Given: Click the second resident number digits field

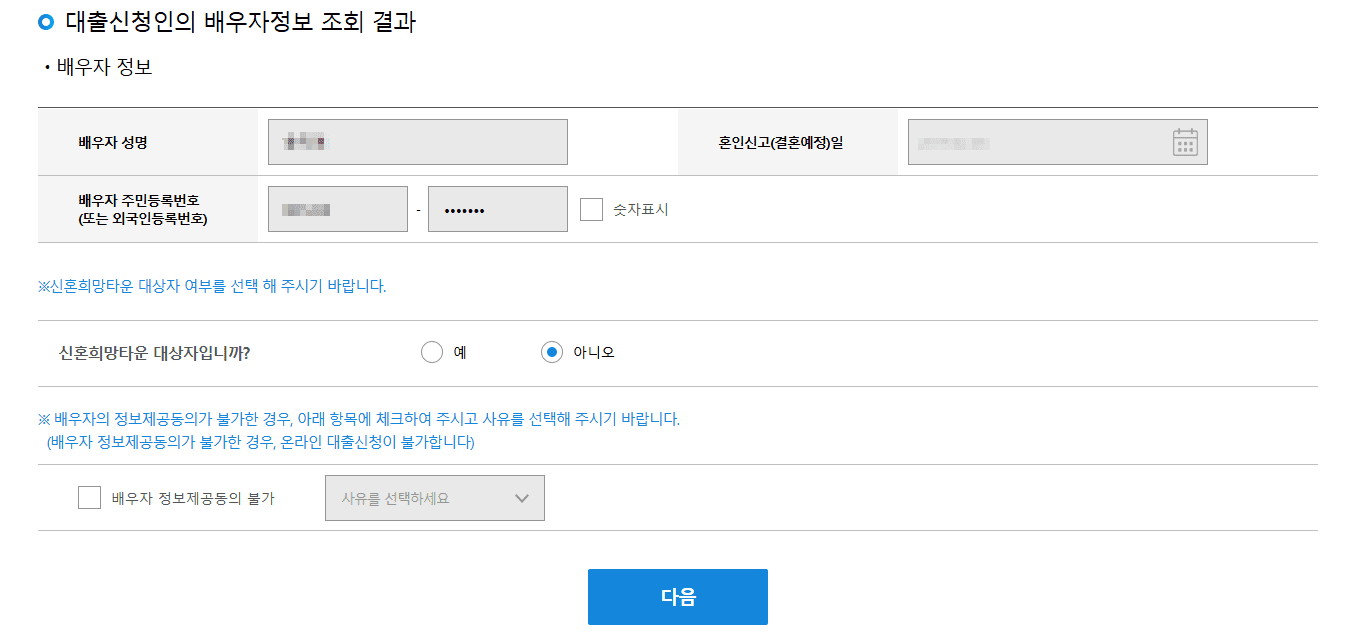Looking at the screenshot, I should click(x=497, y=208).
